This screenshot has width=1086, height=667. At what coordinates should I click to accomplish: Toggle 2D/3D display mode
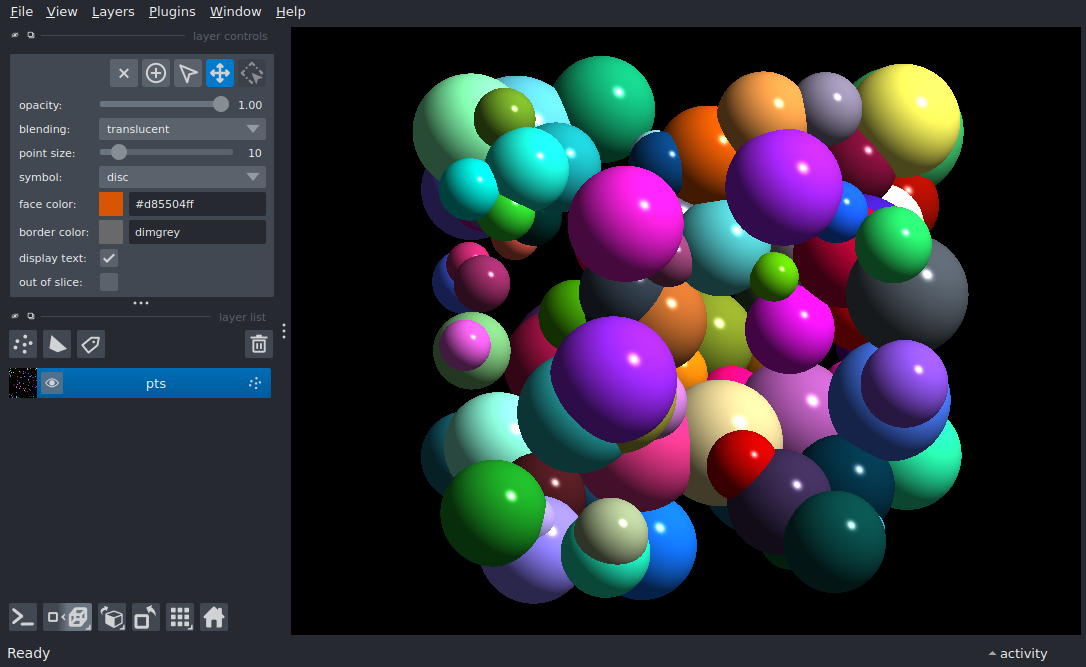(x=67, y=617)
